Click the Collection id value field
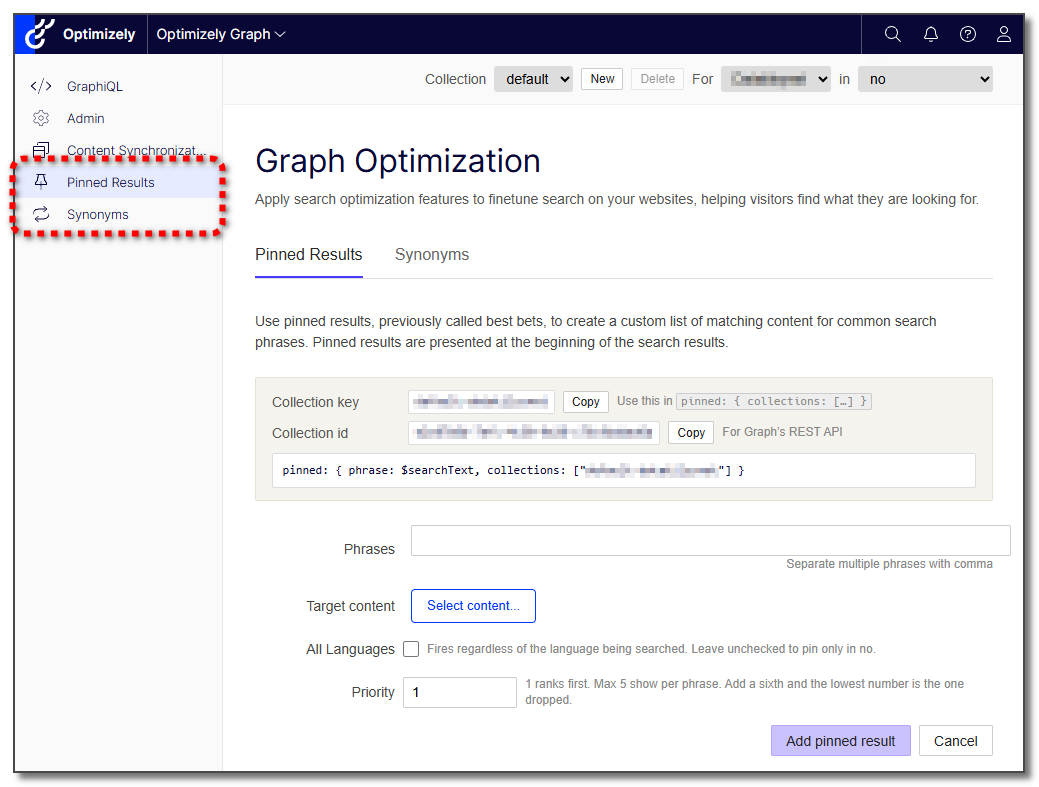Image resolution: width=1039 pixels, height=787 pixels. [533, 433]
